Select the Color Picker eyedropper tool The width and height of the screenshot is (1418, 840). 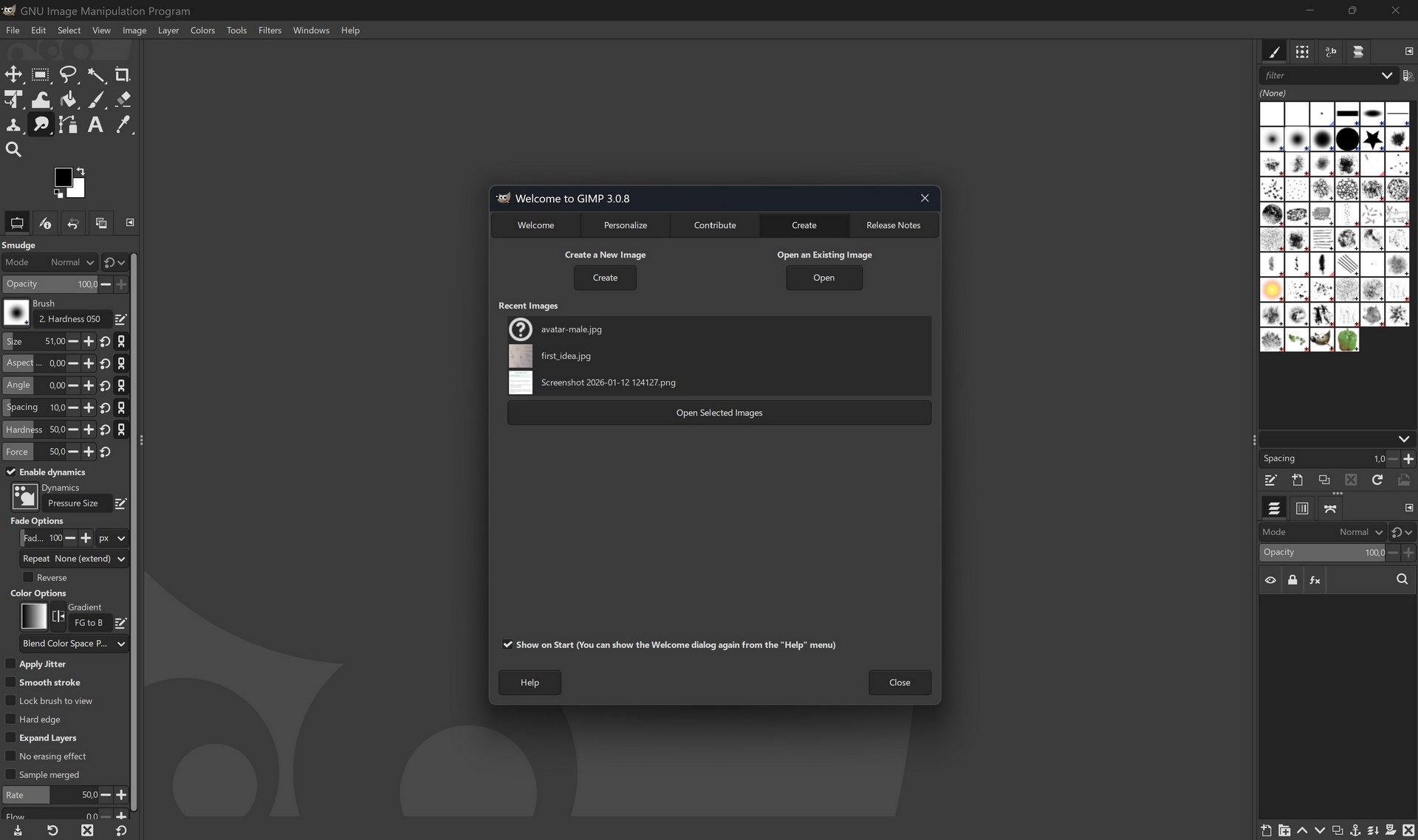123,125
